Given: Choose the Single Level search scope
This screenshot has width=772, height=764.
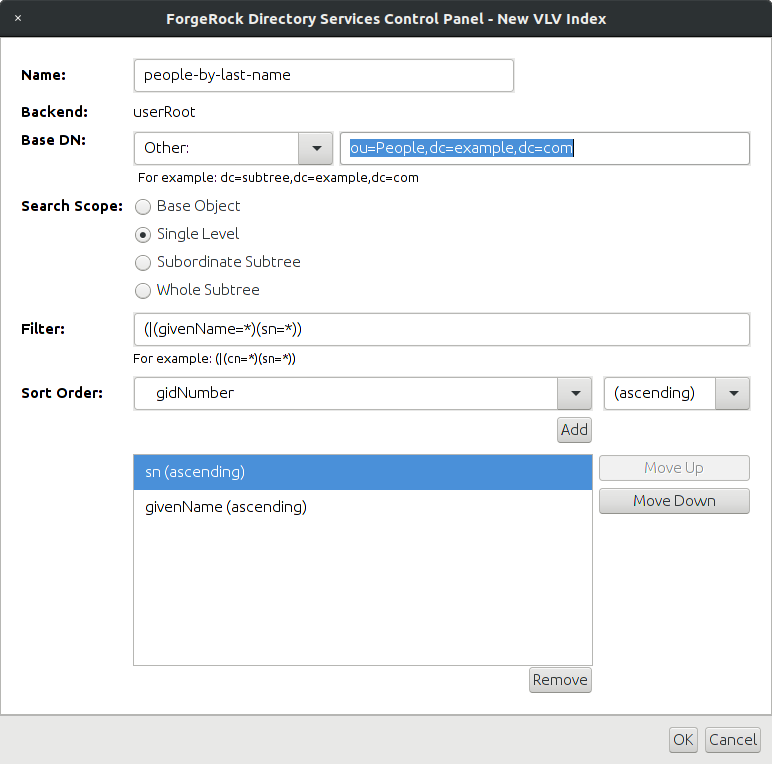Looking at the screenshot, I should (143, 235).
